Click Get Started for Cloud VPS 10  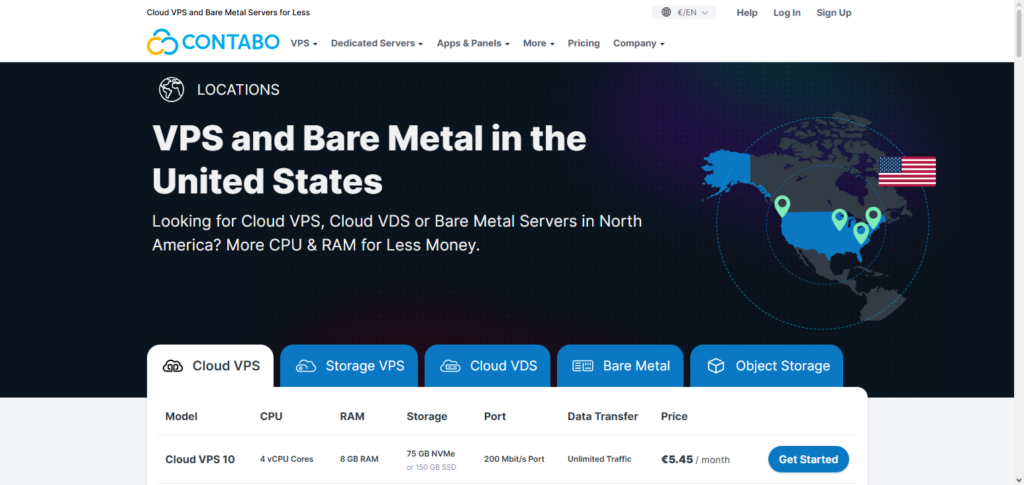[x=808, y=459]
